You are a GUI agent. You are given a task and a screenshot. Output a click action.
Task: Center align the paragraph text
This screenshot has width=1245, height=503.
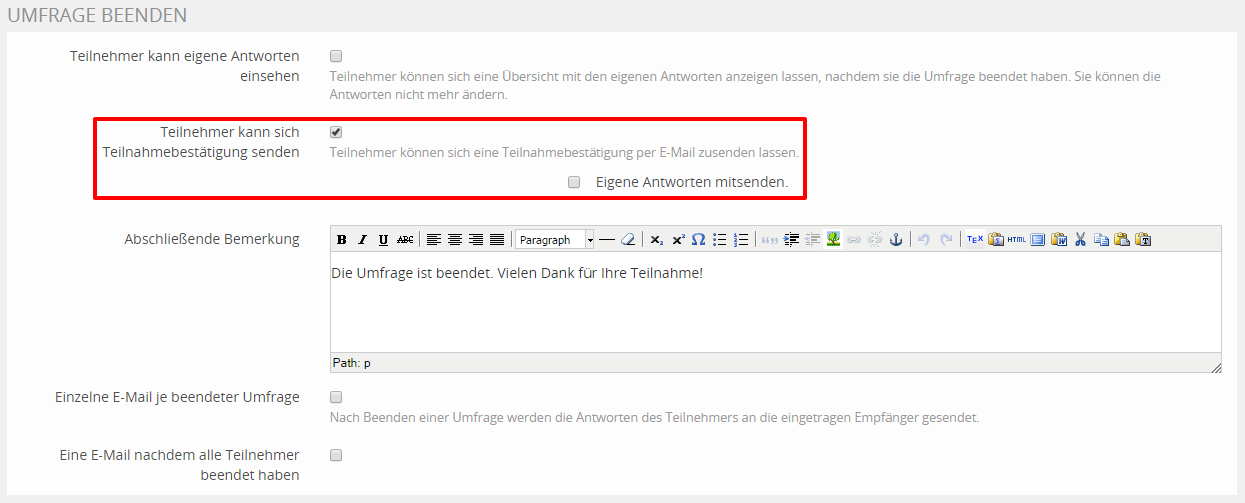point(455,240)
